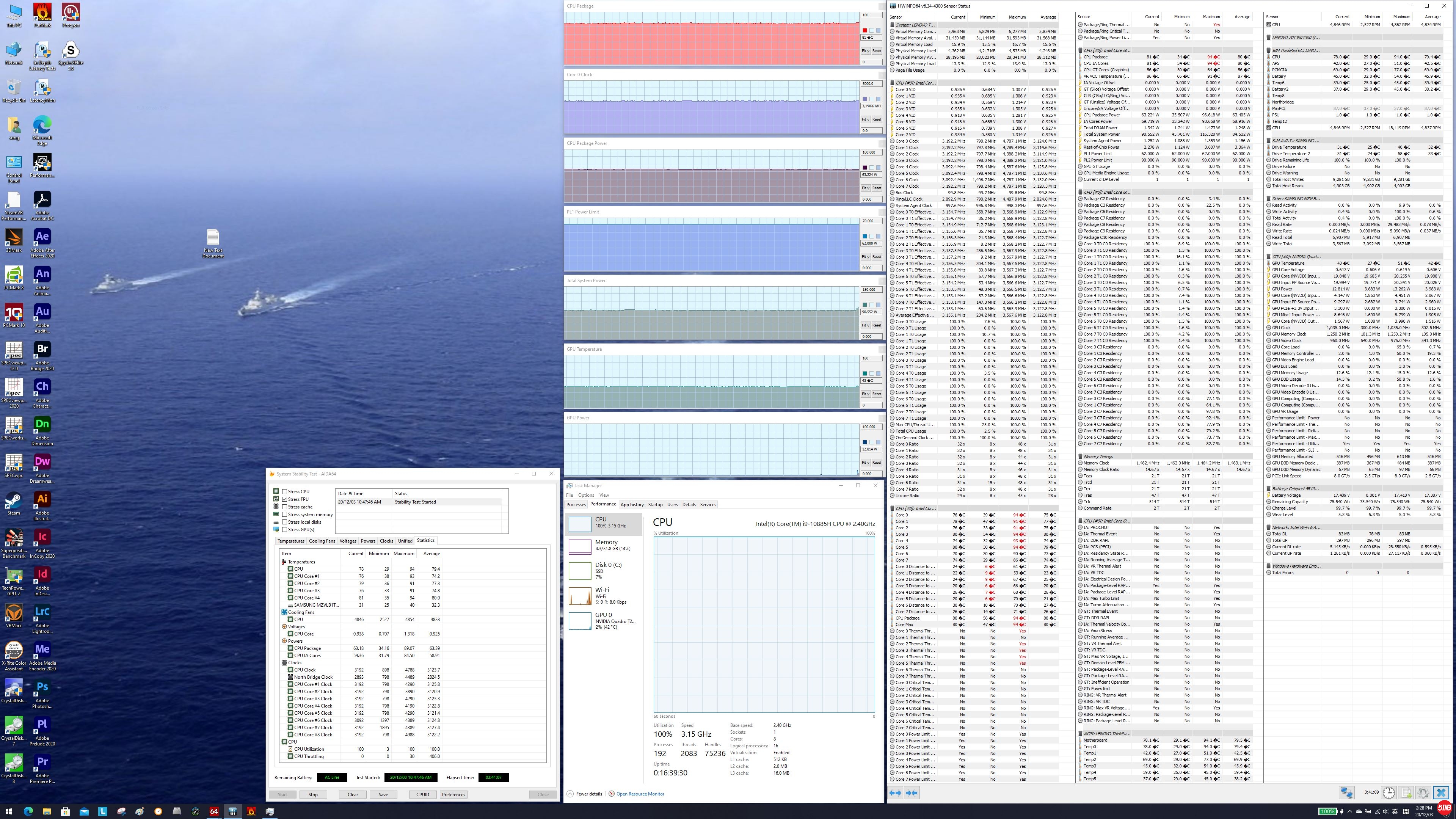Click Windows Start button
This screenshot has height=819, width=1456.
click(x=9, y=811)
